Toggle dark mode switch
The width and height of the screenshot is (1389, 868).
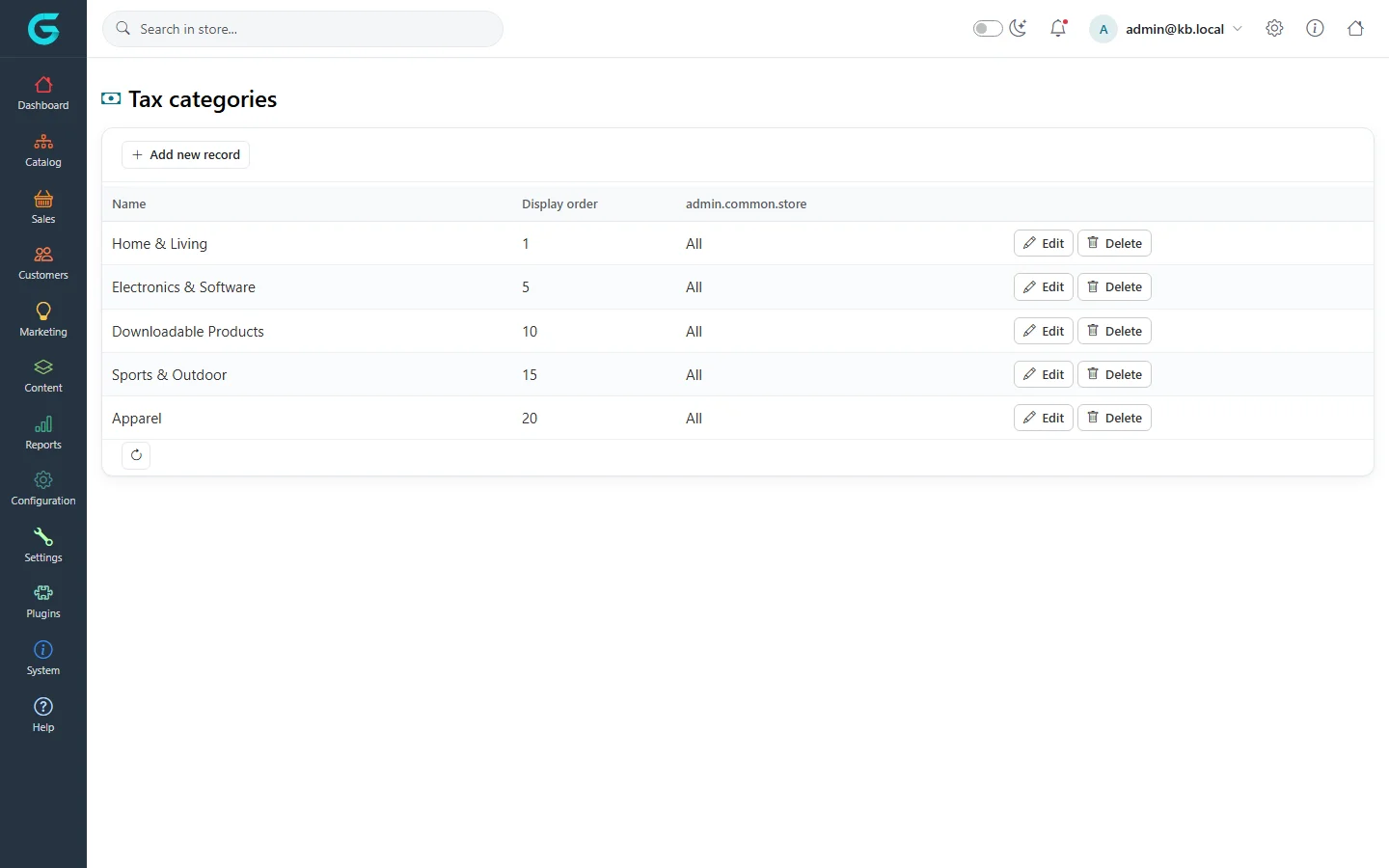tap(988, 29)
